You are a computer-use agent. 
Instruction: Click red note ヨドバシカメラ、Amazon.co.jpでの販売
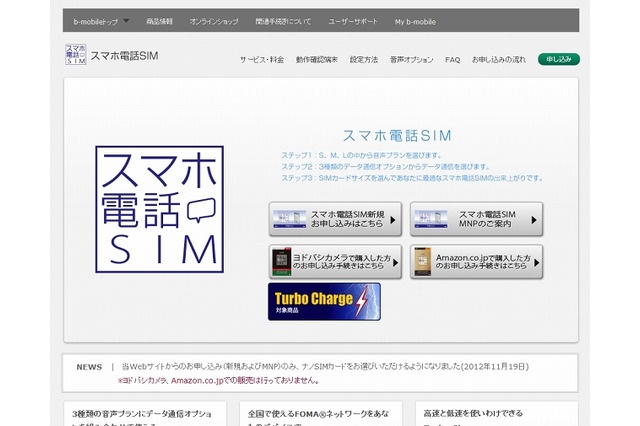click(219, 380)
